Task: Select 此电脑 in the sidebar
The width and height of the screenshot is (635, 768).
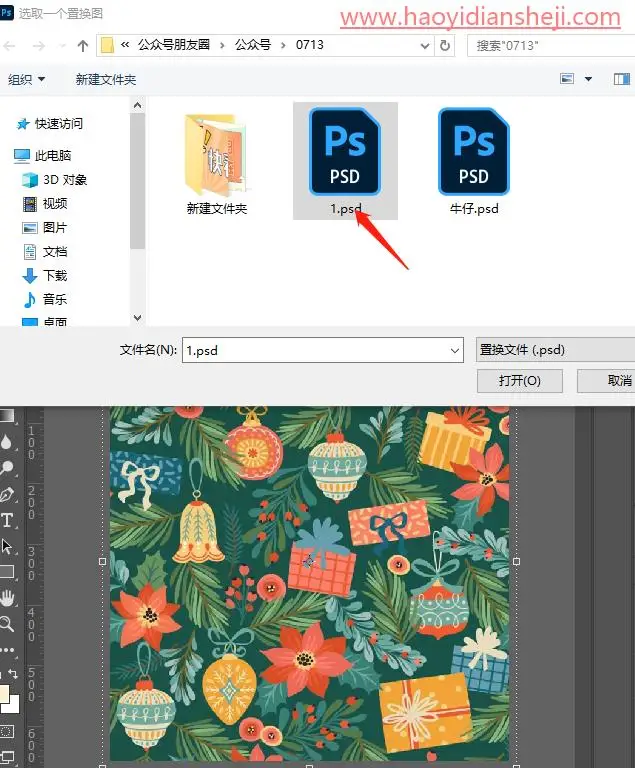Action: [x=43, y=155]
